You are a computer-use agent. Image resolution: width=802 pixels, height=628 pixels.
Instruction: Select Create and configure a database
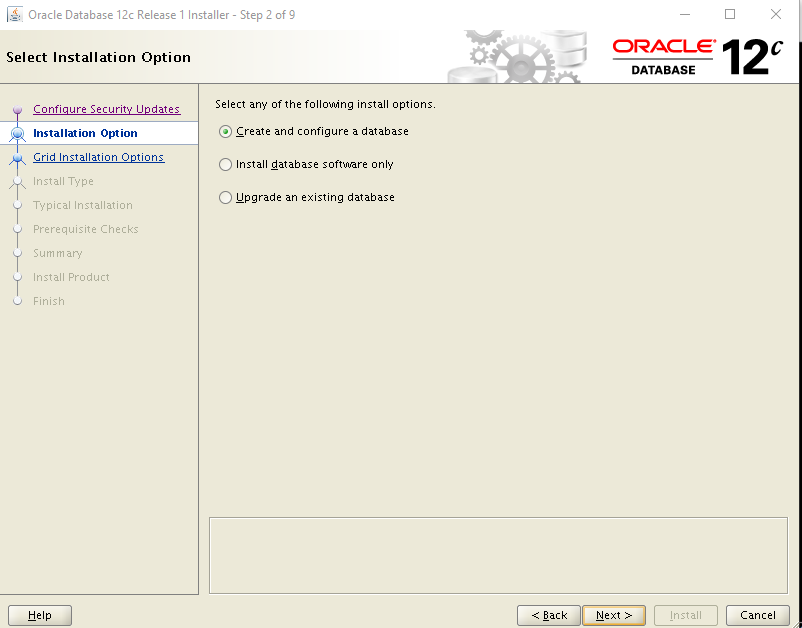pyautogui.click(x=225, y=131)
